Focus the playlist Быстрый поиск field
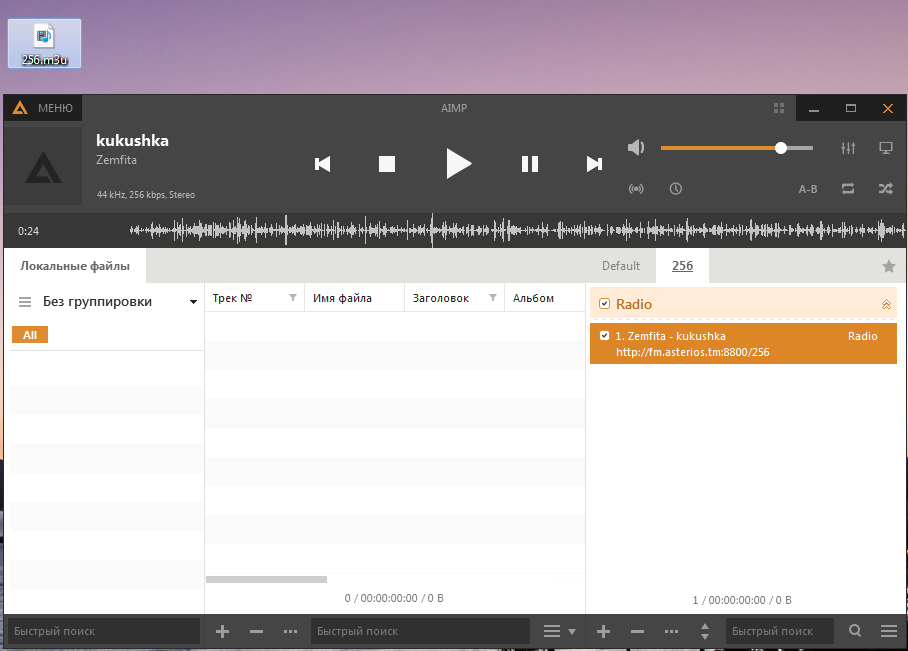 point(779,631)
